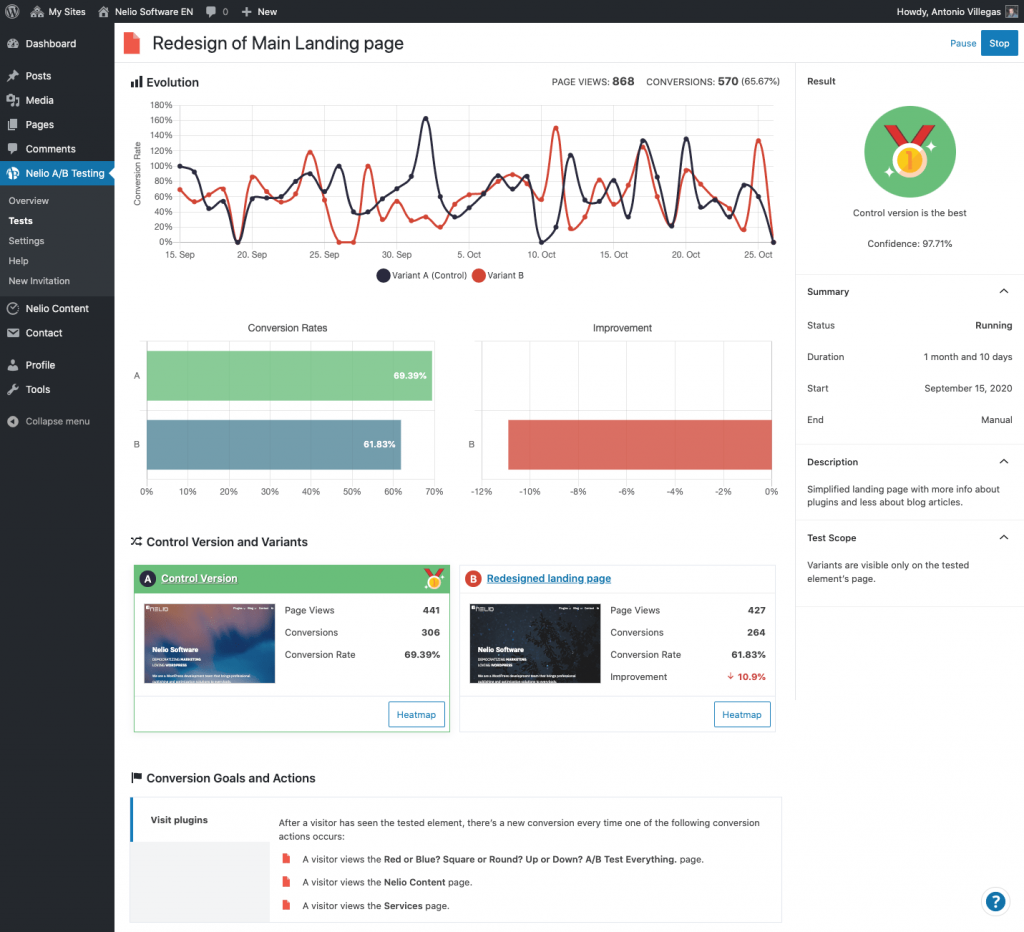Click the B badge of variant

point(473,579)
